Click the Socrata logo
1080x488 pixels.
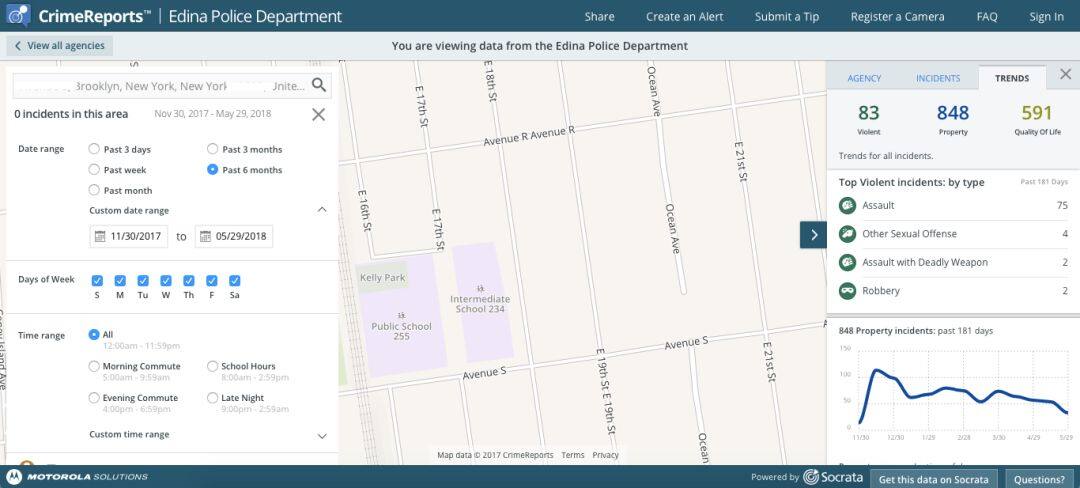[833, 477]
